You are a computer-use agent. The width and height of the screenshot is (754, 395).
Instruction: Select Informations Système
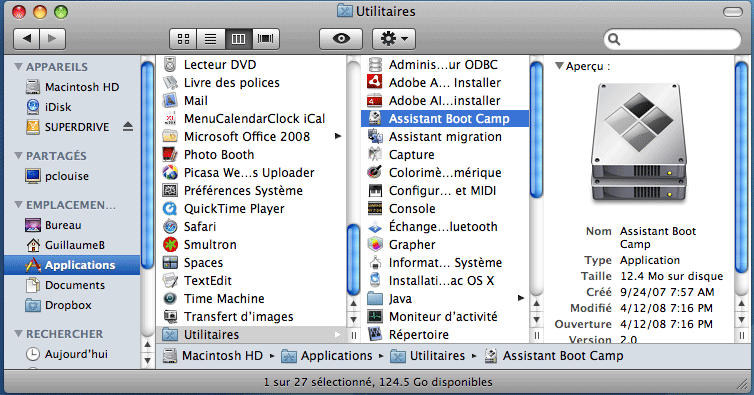(445, 262)
